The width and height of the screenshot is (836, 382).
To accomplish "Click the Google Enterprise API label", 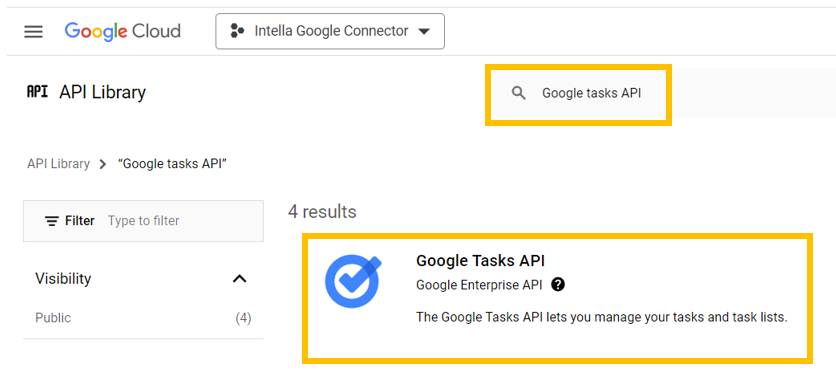I will pos(479,285).
